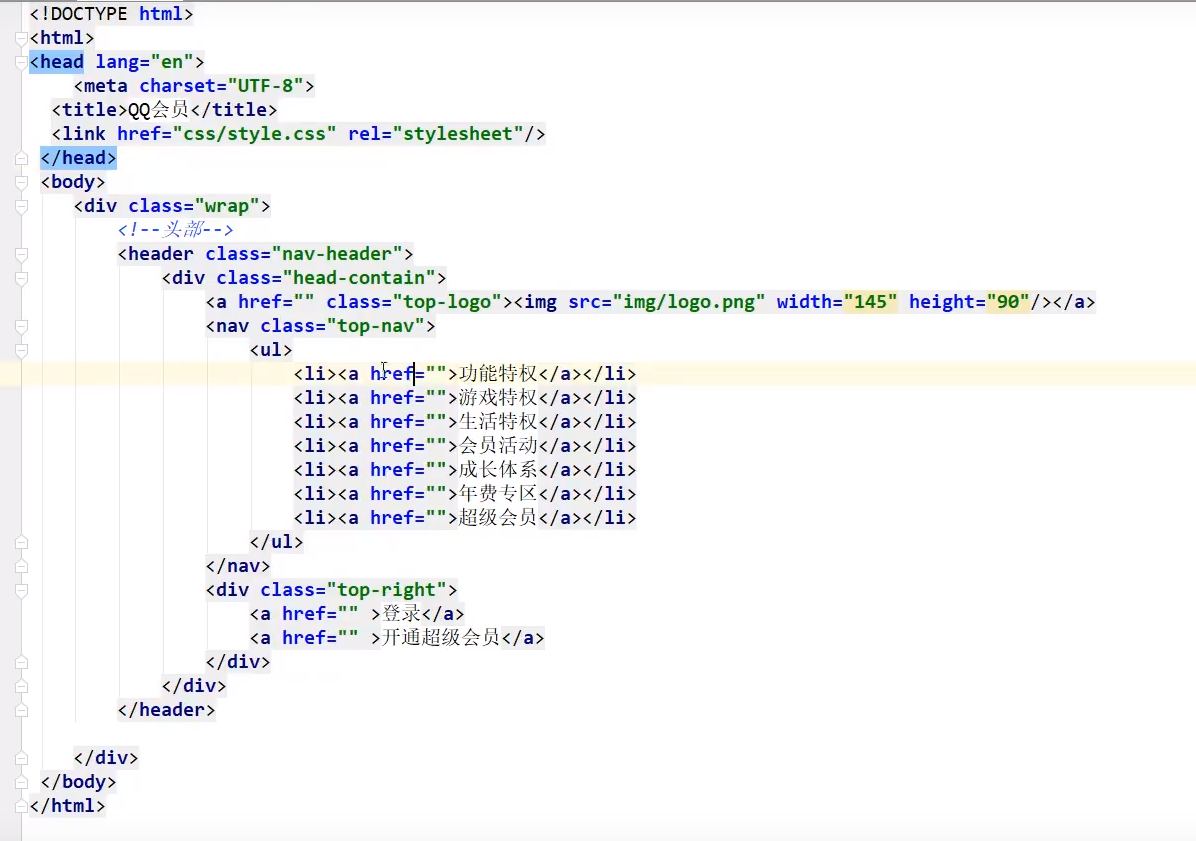Click the title text QQ会员

click(x=159, y=110)
